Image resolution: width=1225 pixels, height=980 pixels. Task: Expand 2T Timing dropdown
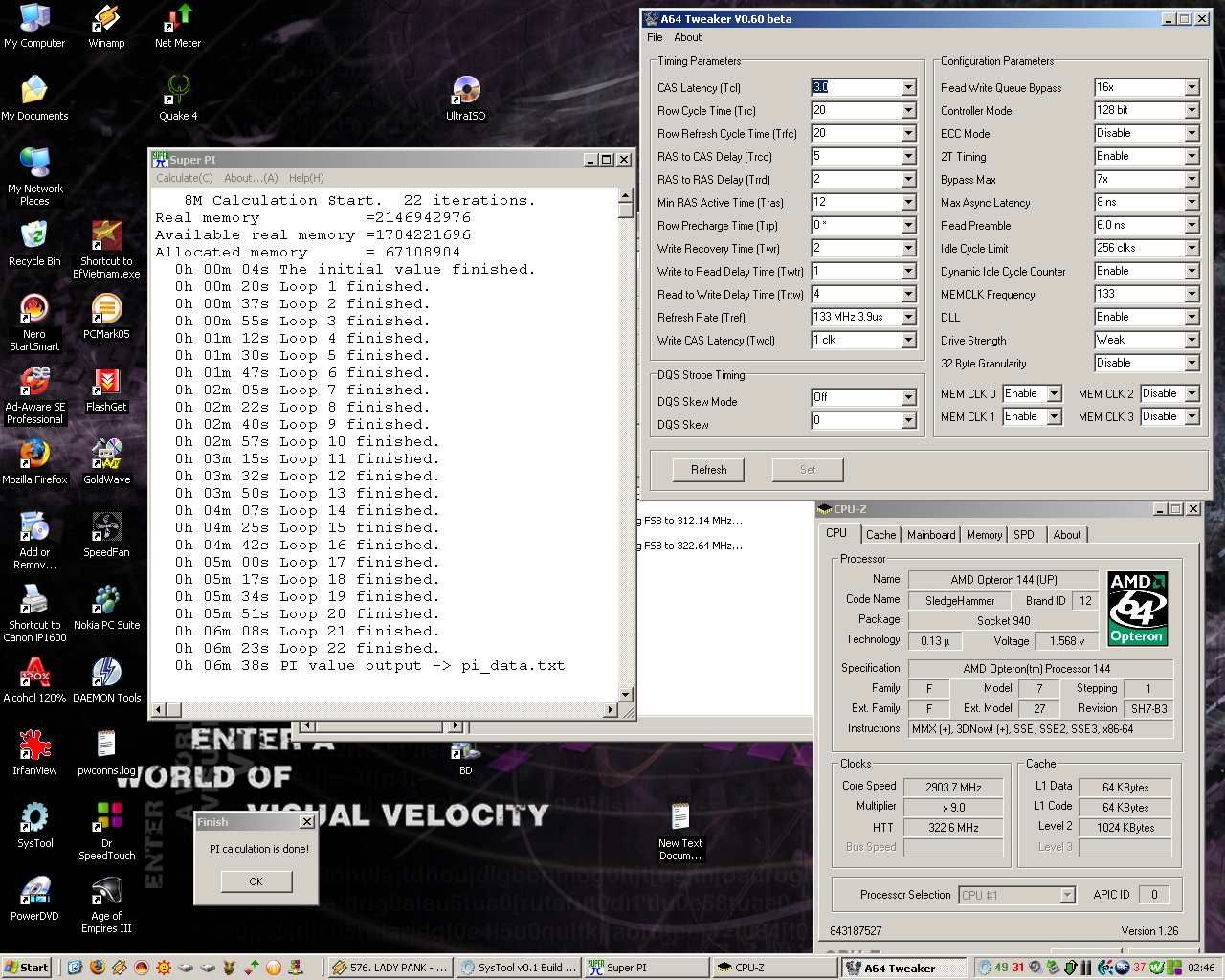coord(1192,156)
